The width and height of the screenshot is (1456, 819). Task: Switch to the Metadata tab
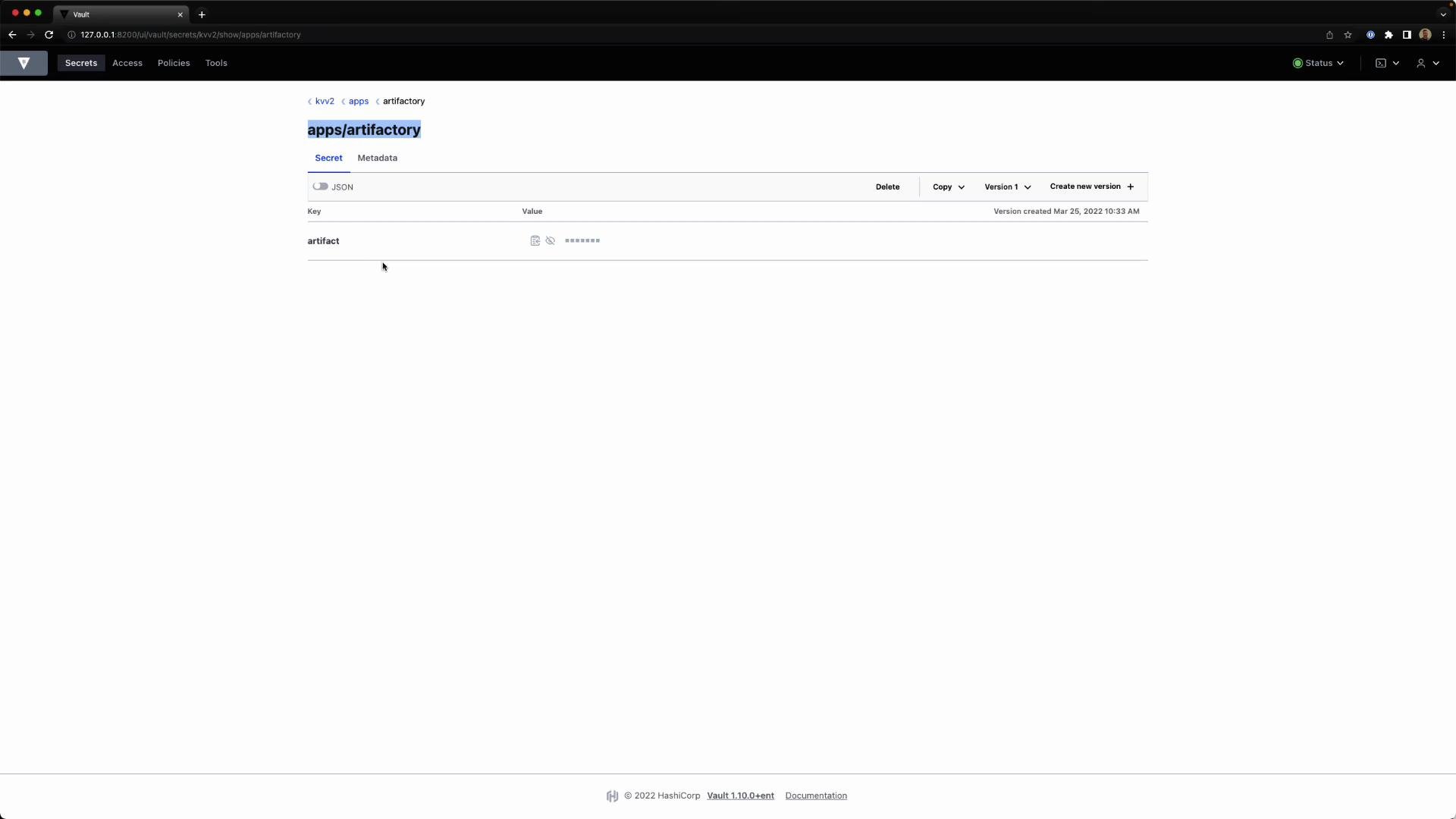378,158
